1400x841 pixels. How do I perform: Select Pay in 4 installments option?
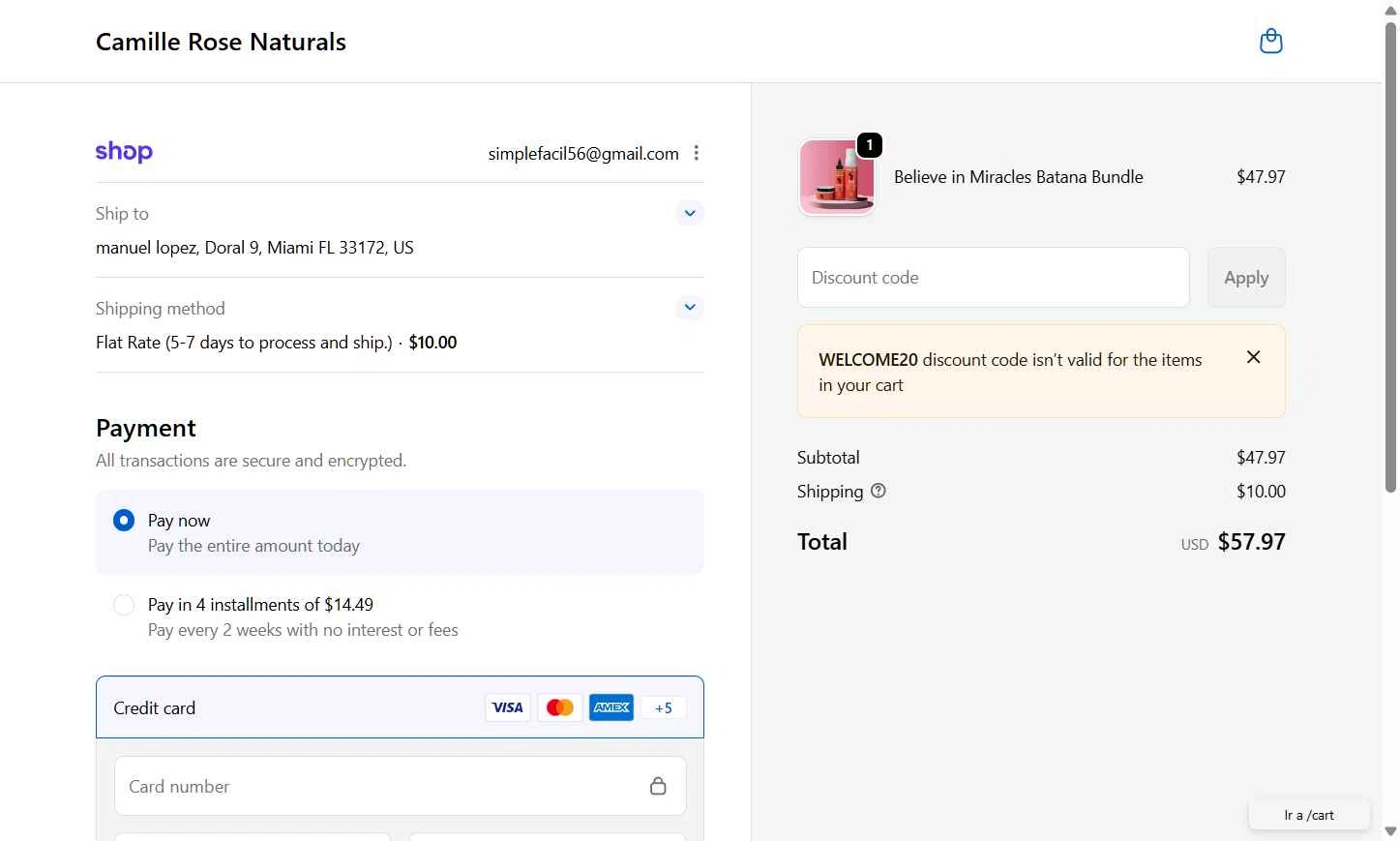[124, 605]
